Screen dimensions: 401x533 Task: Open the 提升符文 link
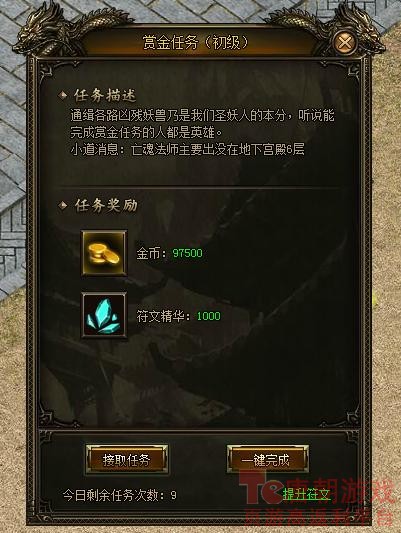coord(307,494)
